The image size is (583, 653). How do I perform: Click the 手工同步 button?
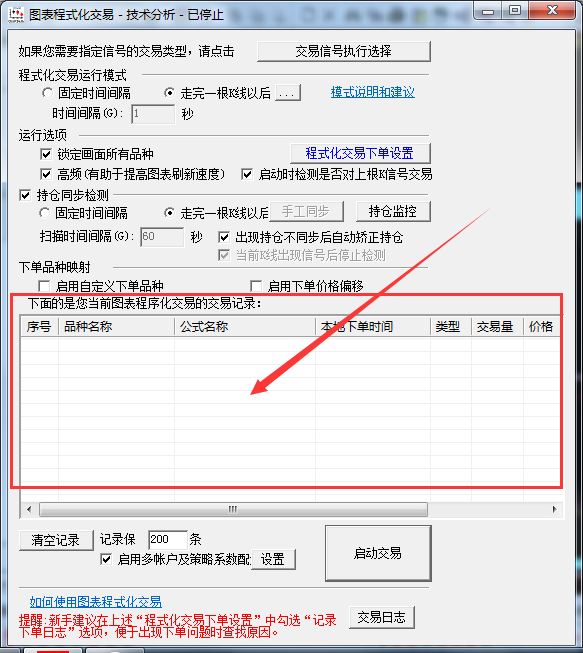point(306,212)
